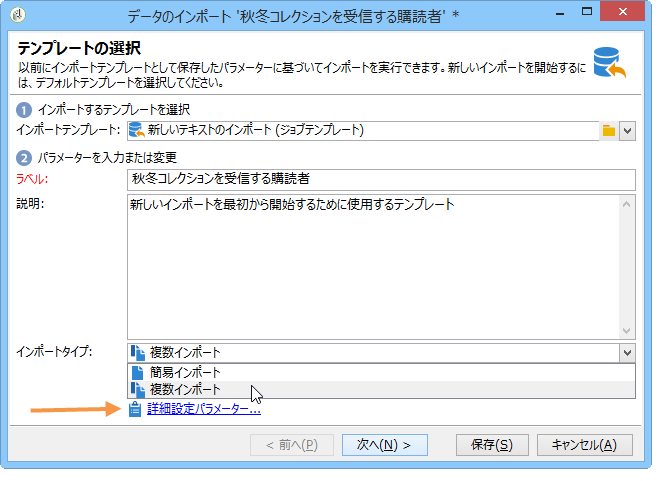Click the description scrollbar down arrow
662x481 pixels.
[627, 330]
